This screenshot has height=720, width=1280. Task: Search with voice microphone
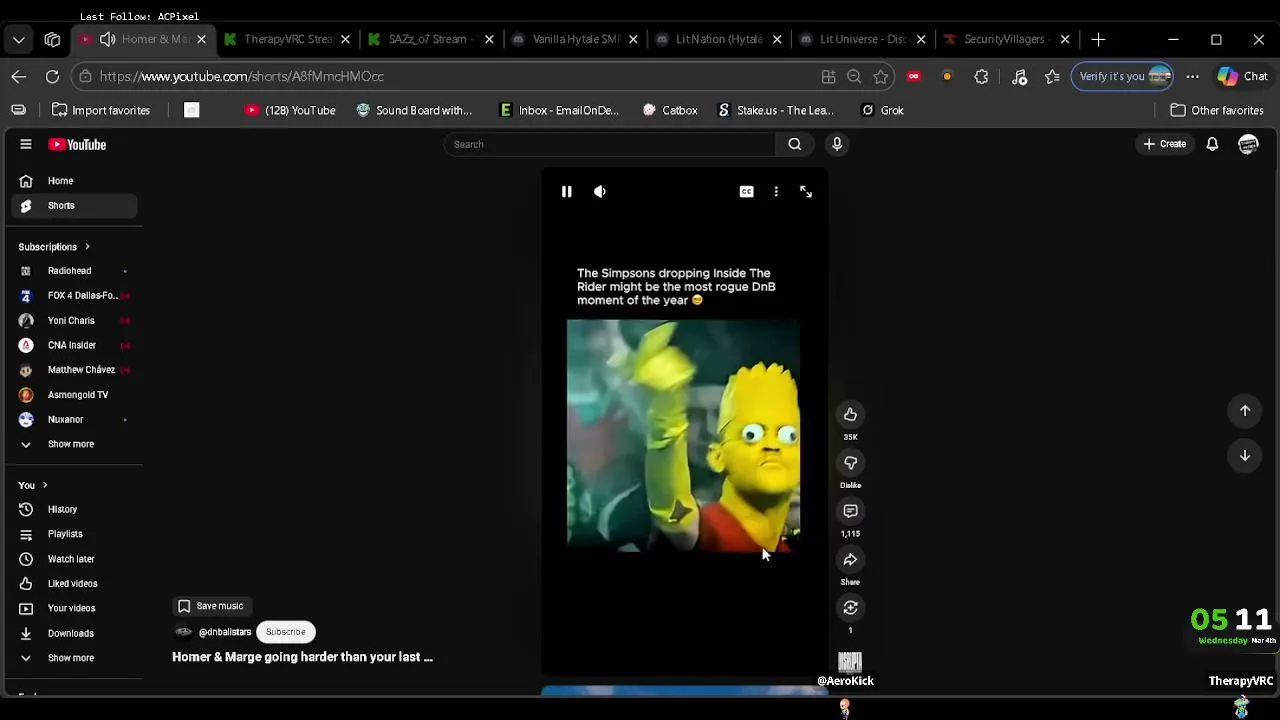837,144
